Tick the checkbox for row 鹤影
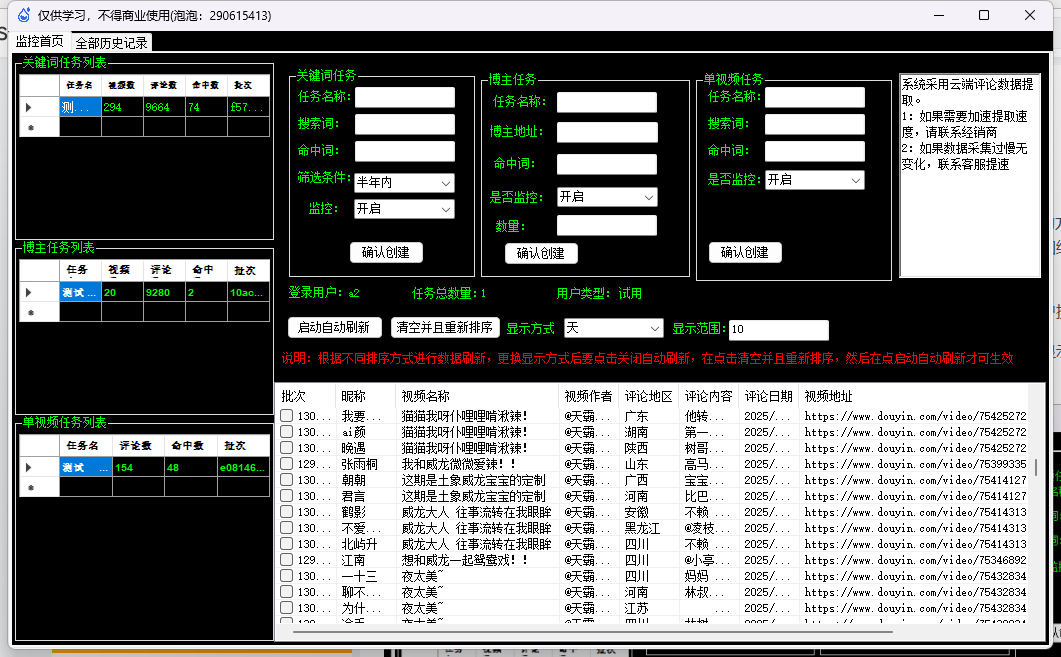Image resolution: width=1061 pixels, height=657 pixels. (287, 512)
